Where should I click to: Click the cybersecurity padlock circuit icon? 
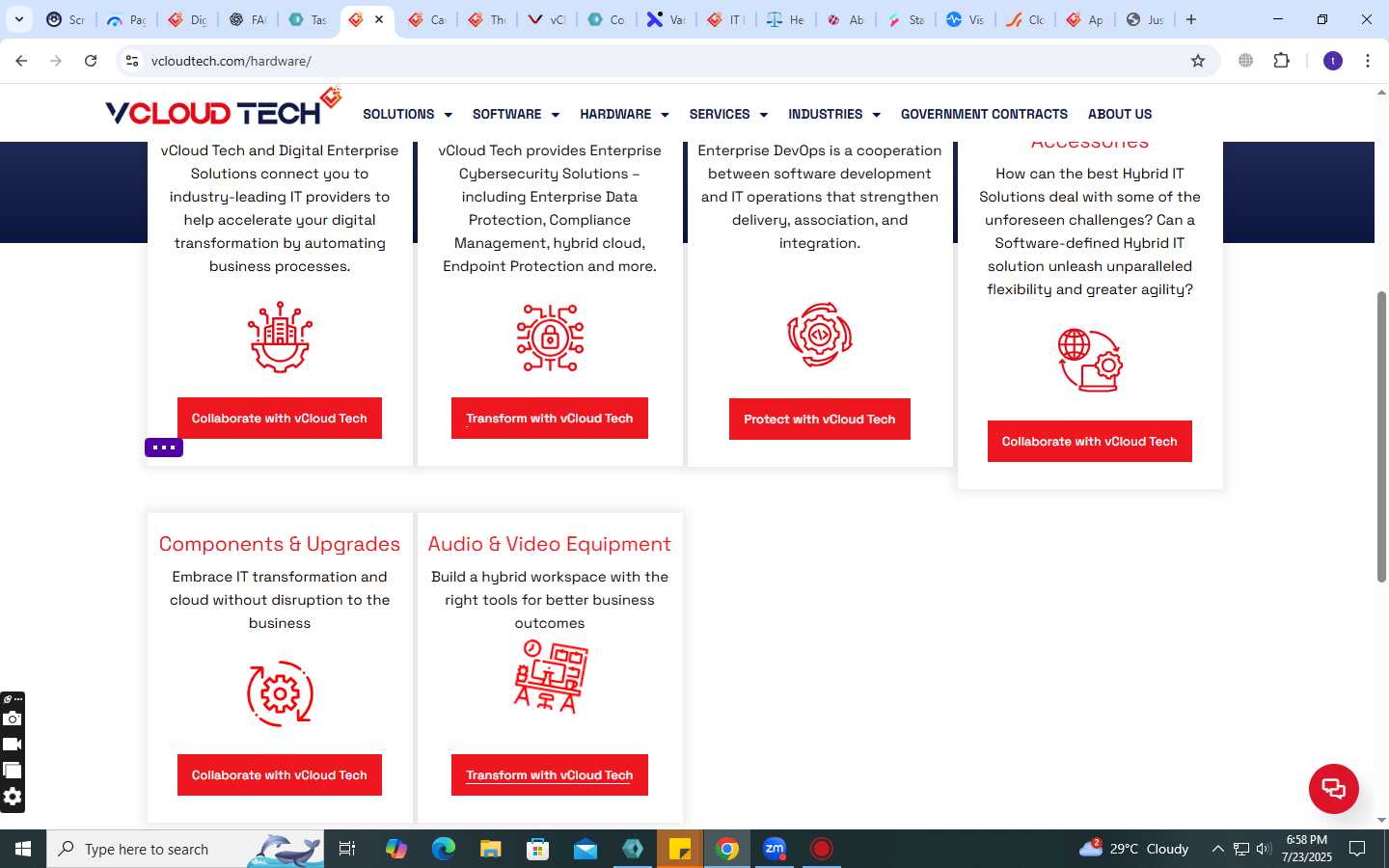point(550,338)
